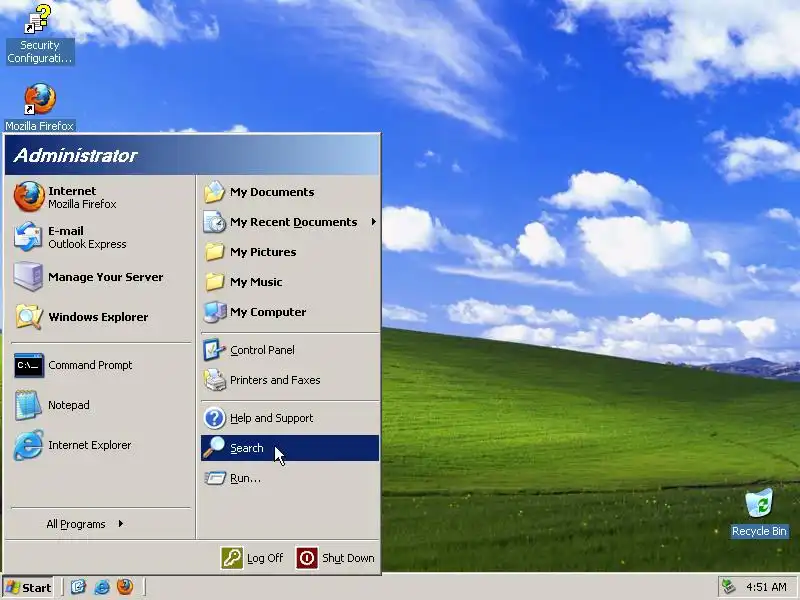This screenshot has width=800, height=600.
Task: Launch Firefox from Quick Launch bar
Action: tap(124, 587)
